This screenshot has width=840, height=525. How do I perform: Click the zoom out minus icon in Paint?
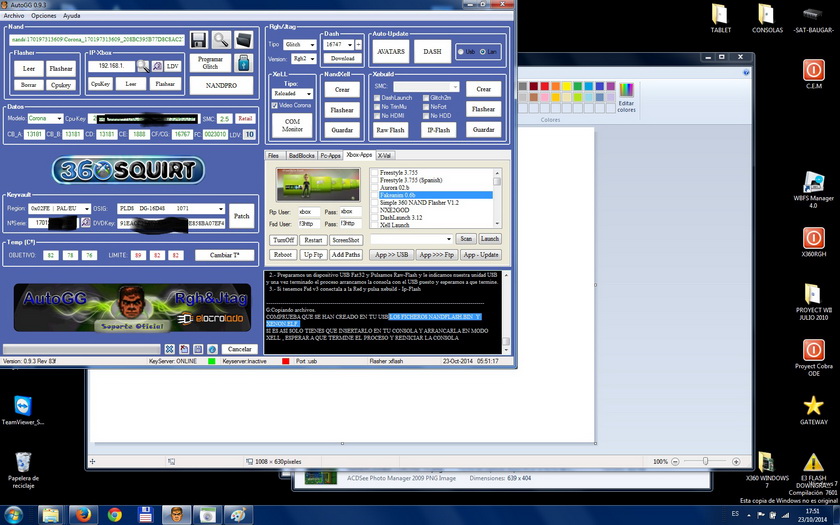coord(675,461)
